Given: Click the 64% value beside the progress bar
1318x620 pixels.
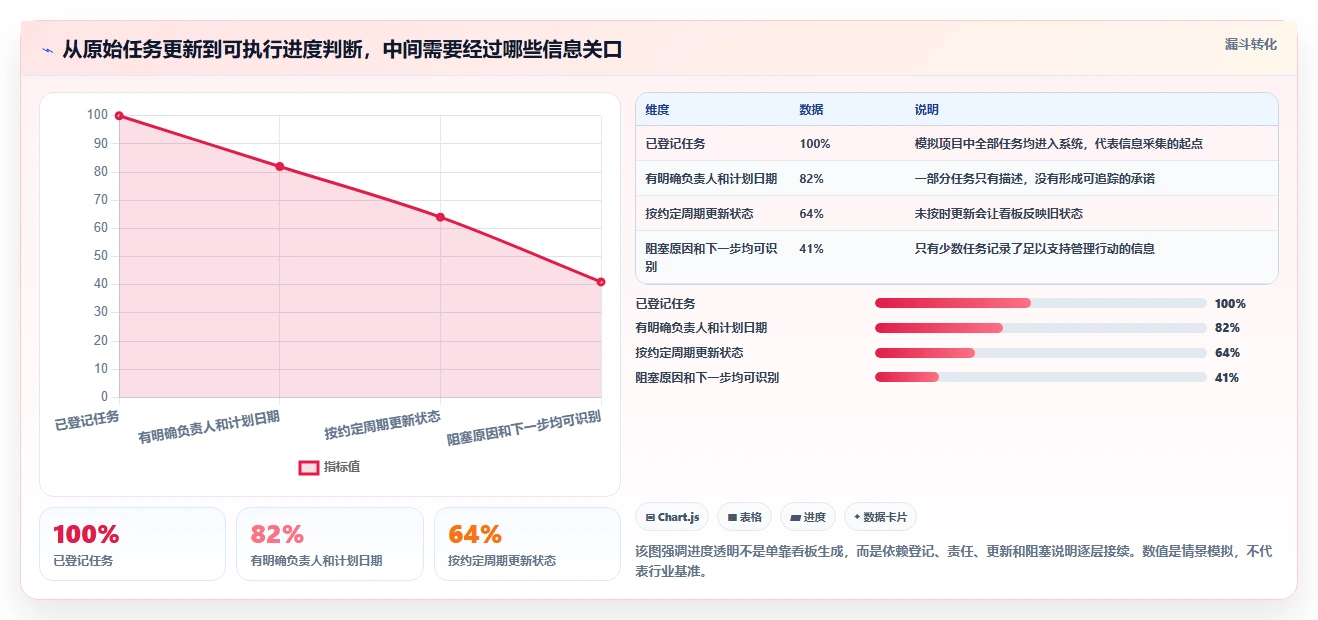Looking at the screenshot, I should tap(1227, 353).
